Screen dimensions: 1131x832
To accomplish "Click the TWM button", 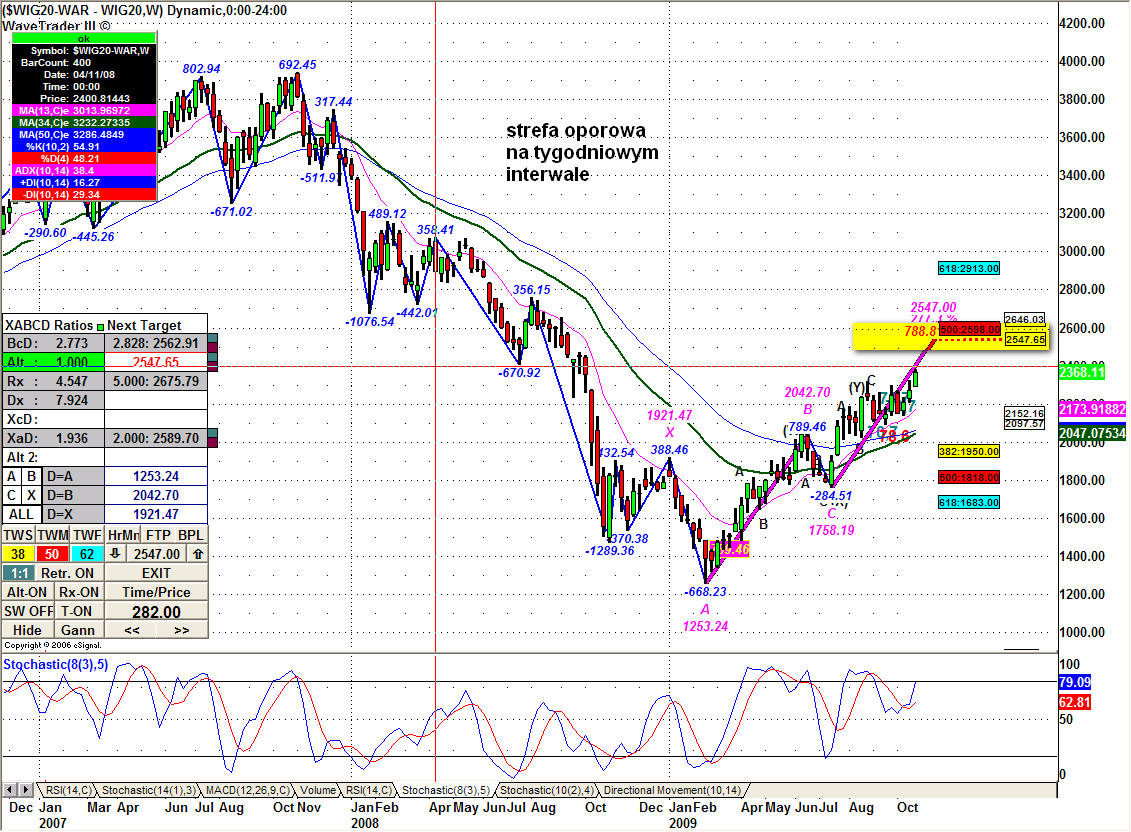I will click(x=53, y=535).
